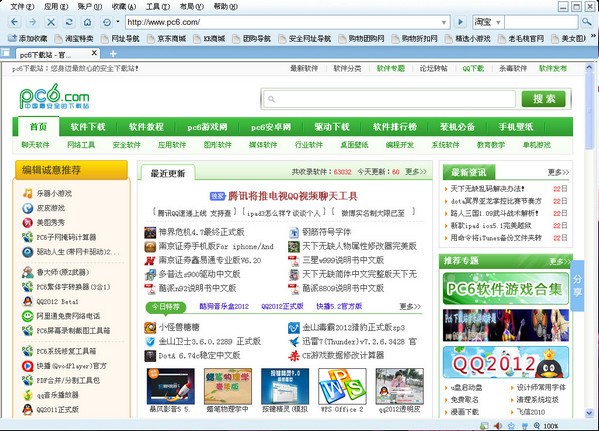Show more bookmarks with the chevron

click(x=593, y=36)
